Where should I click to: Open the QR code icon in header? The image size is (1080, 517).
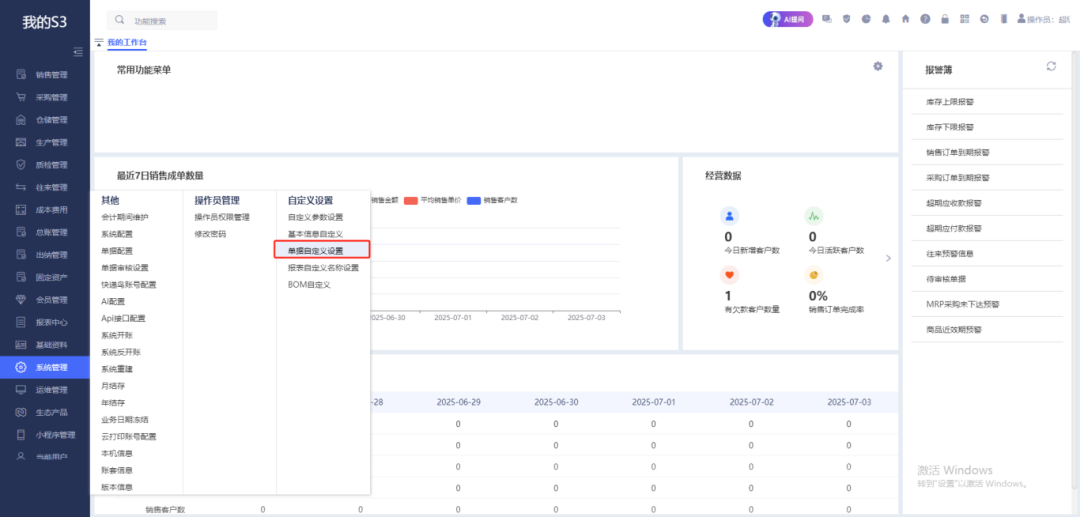[964, 19]
